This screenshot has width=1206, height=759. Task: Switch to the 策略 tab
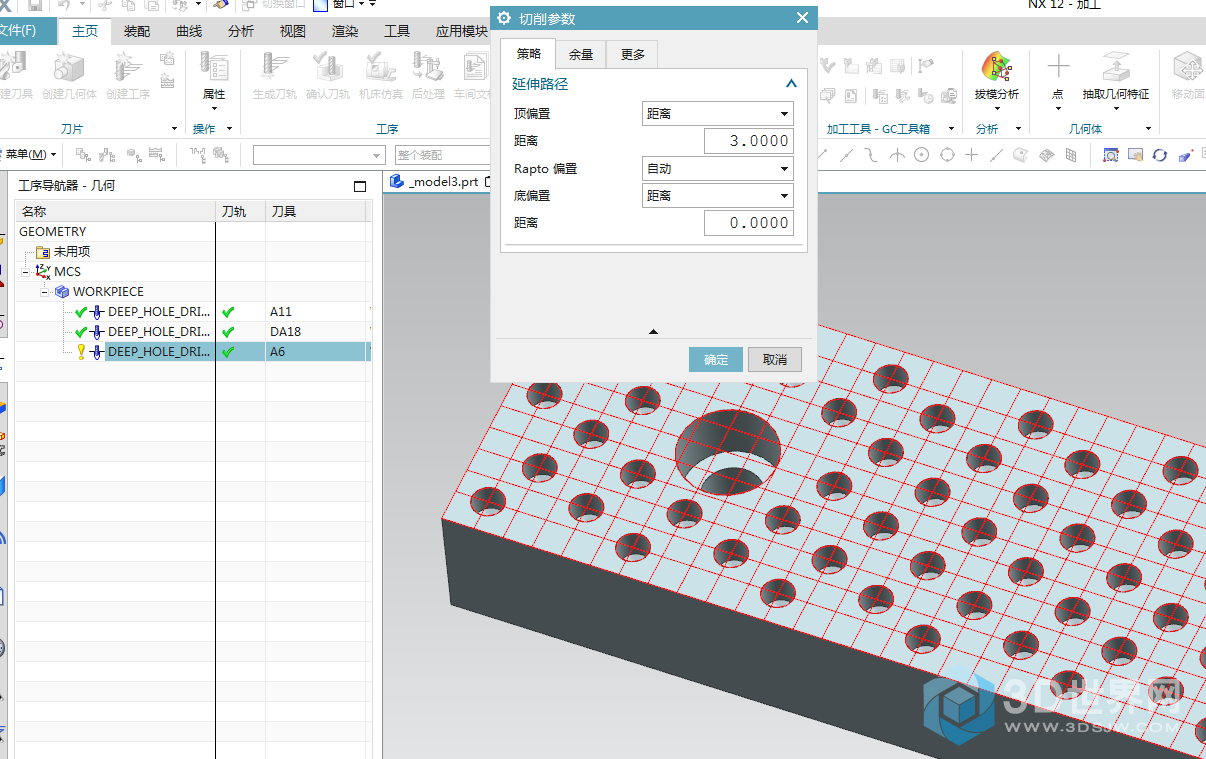529,55
